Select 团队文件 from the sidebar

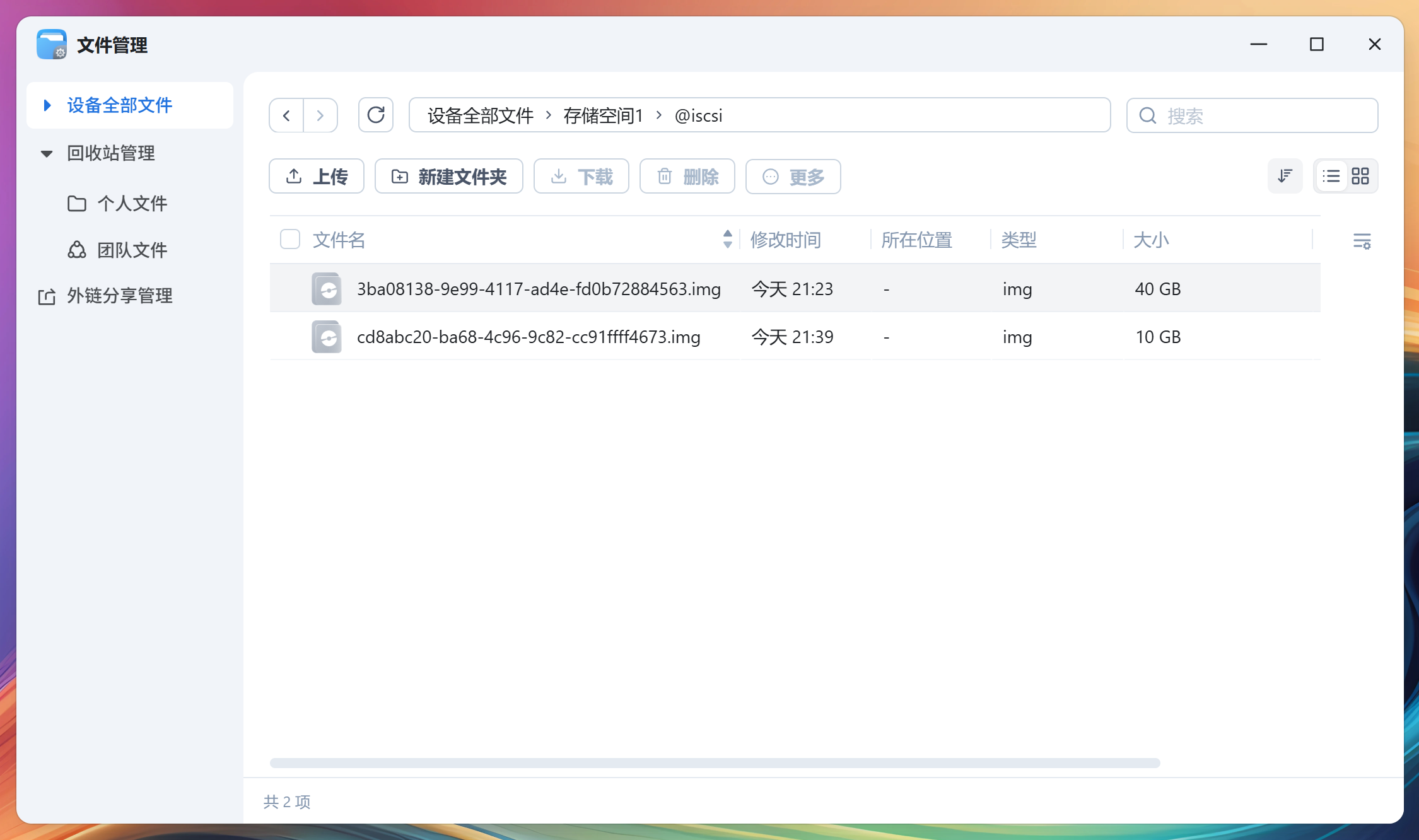(x=133, y=250)
